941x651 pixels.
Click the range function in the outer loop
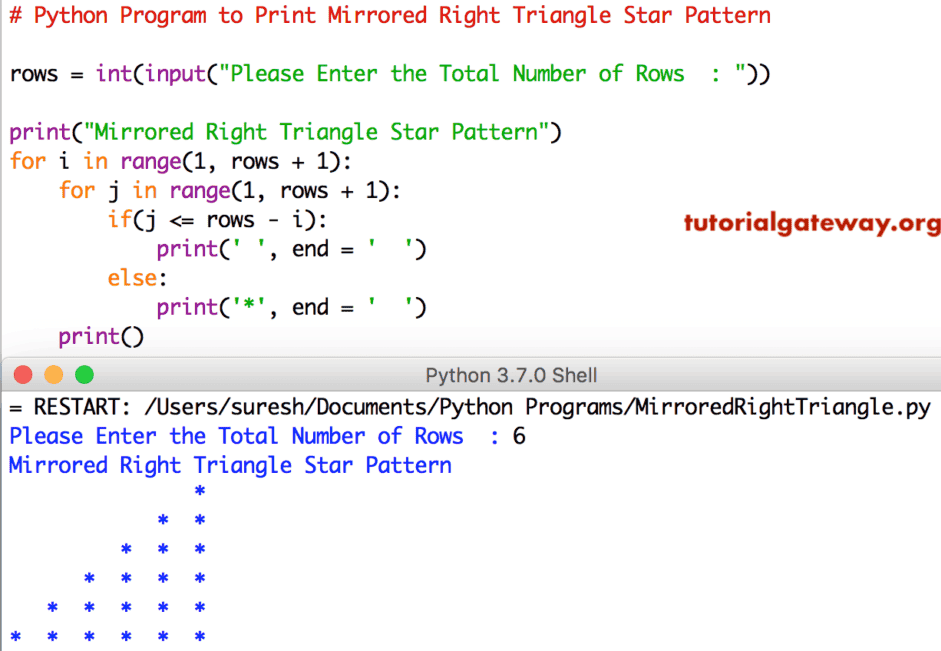pos(150,161)
